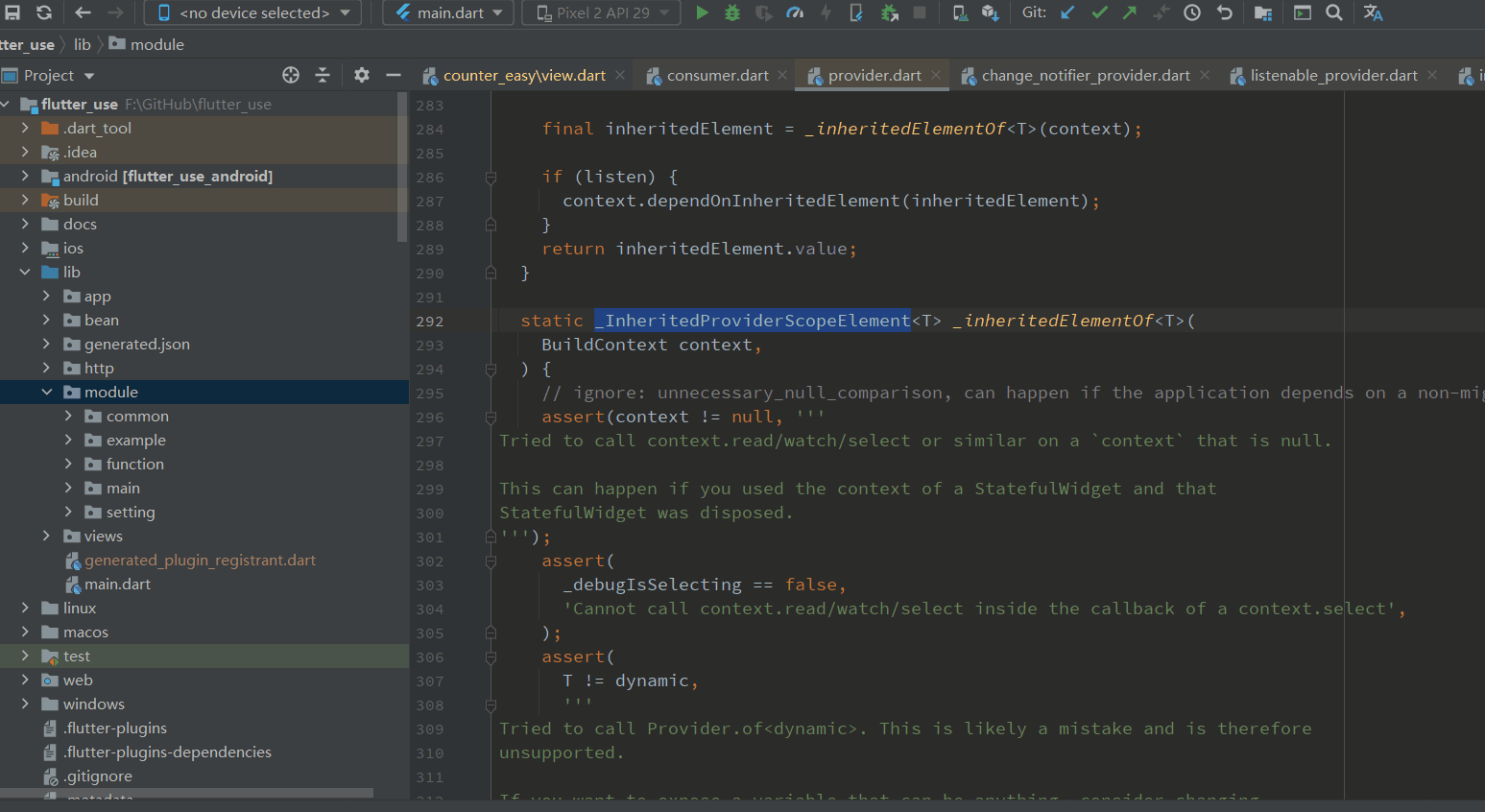Hide the Project panel with minus icon
The image size is (1485, 812).
393,75
